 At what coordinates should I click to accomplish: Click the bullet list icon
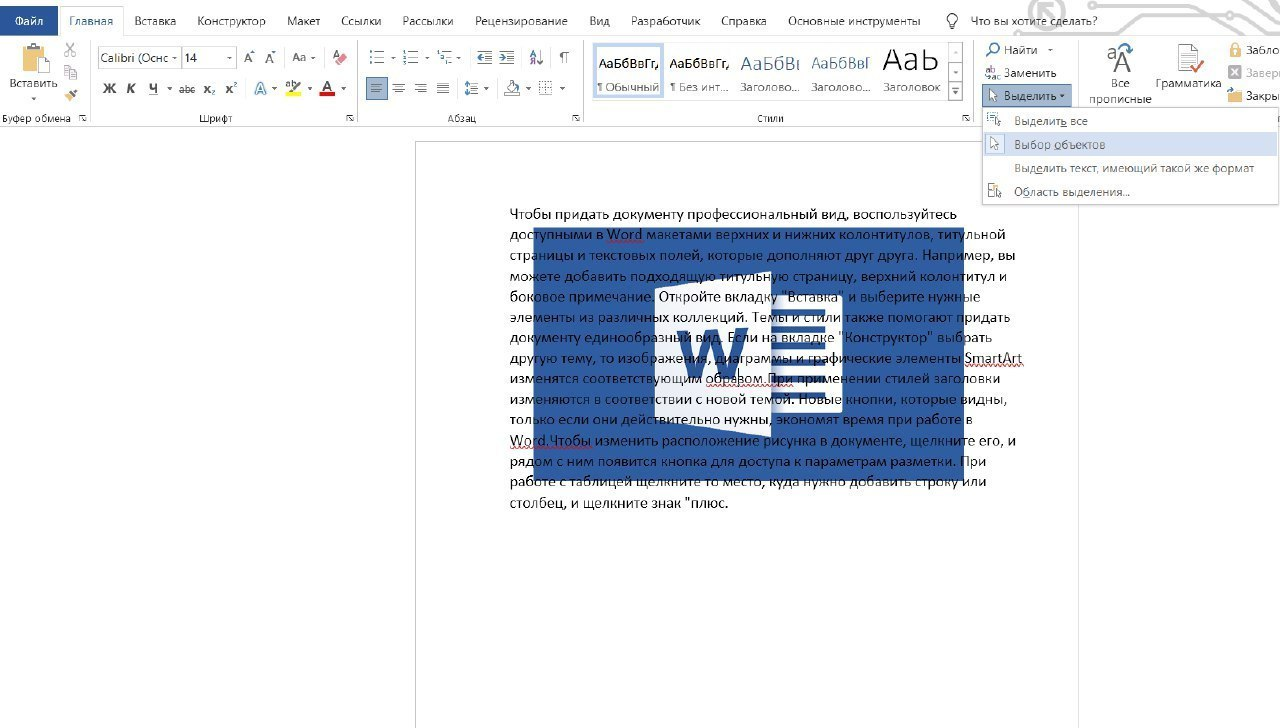[376, 58]
